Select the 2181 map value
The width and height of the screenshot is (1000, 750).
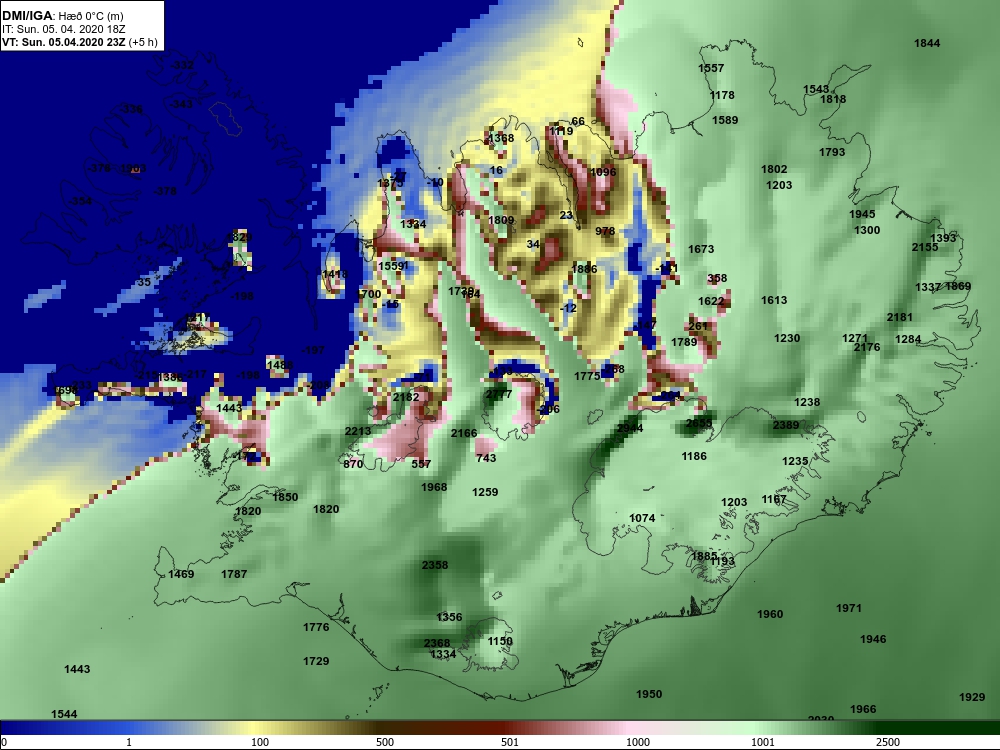pyautogui.click(x=900, y=317)
